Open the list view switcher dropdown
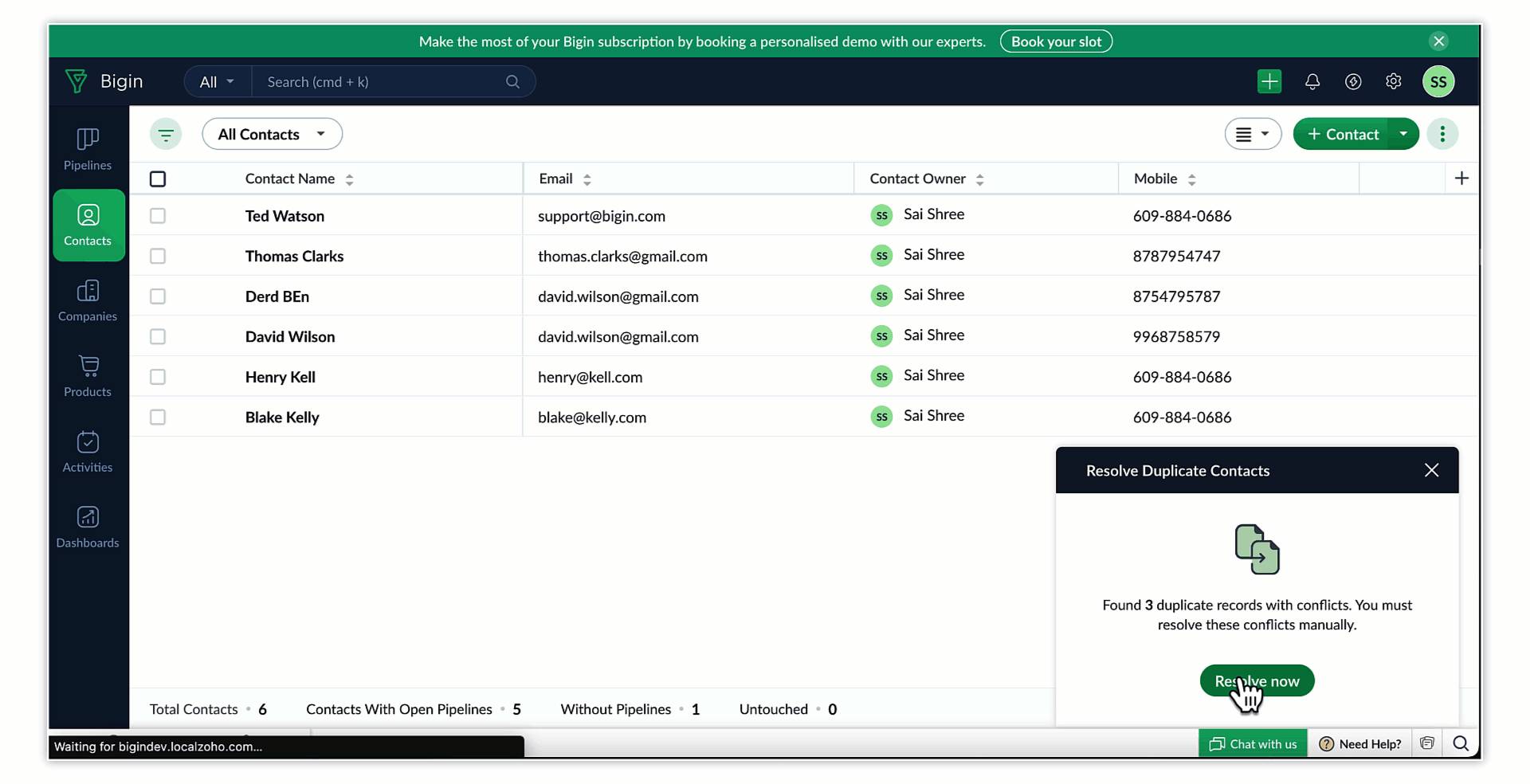The image size is (1530, 784). click(x=1253, y=134)
